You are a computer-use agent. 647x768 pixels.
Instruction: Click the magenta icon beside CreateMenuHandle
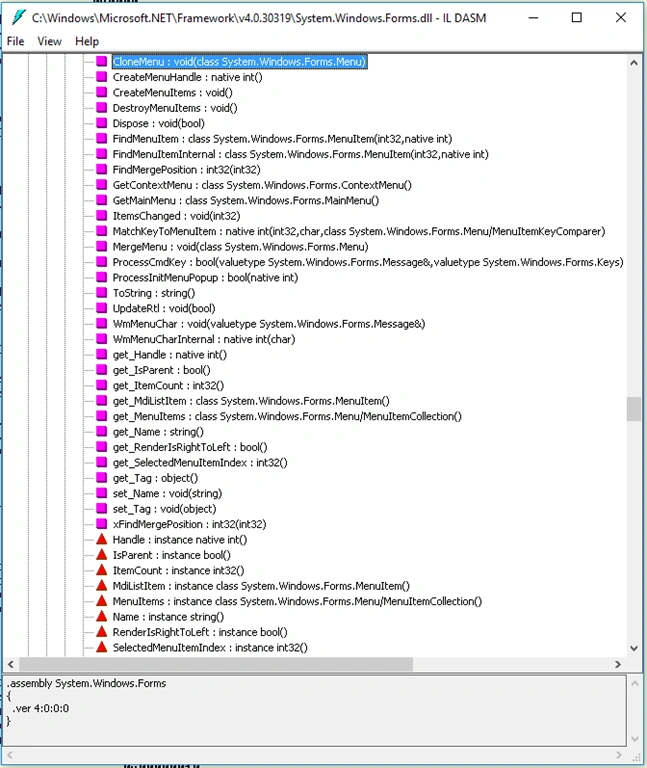tap(101, 77)
